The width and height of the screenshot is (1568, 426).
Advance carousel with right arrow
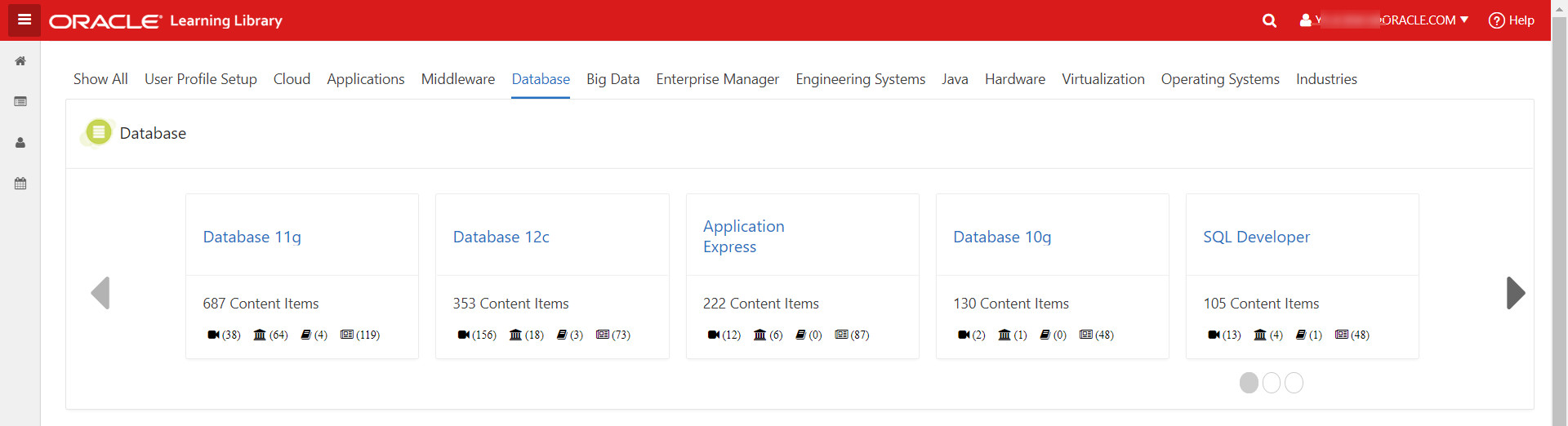[1515, 293]
